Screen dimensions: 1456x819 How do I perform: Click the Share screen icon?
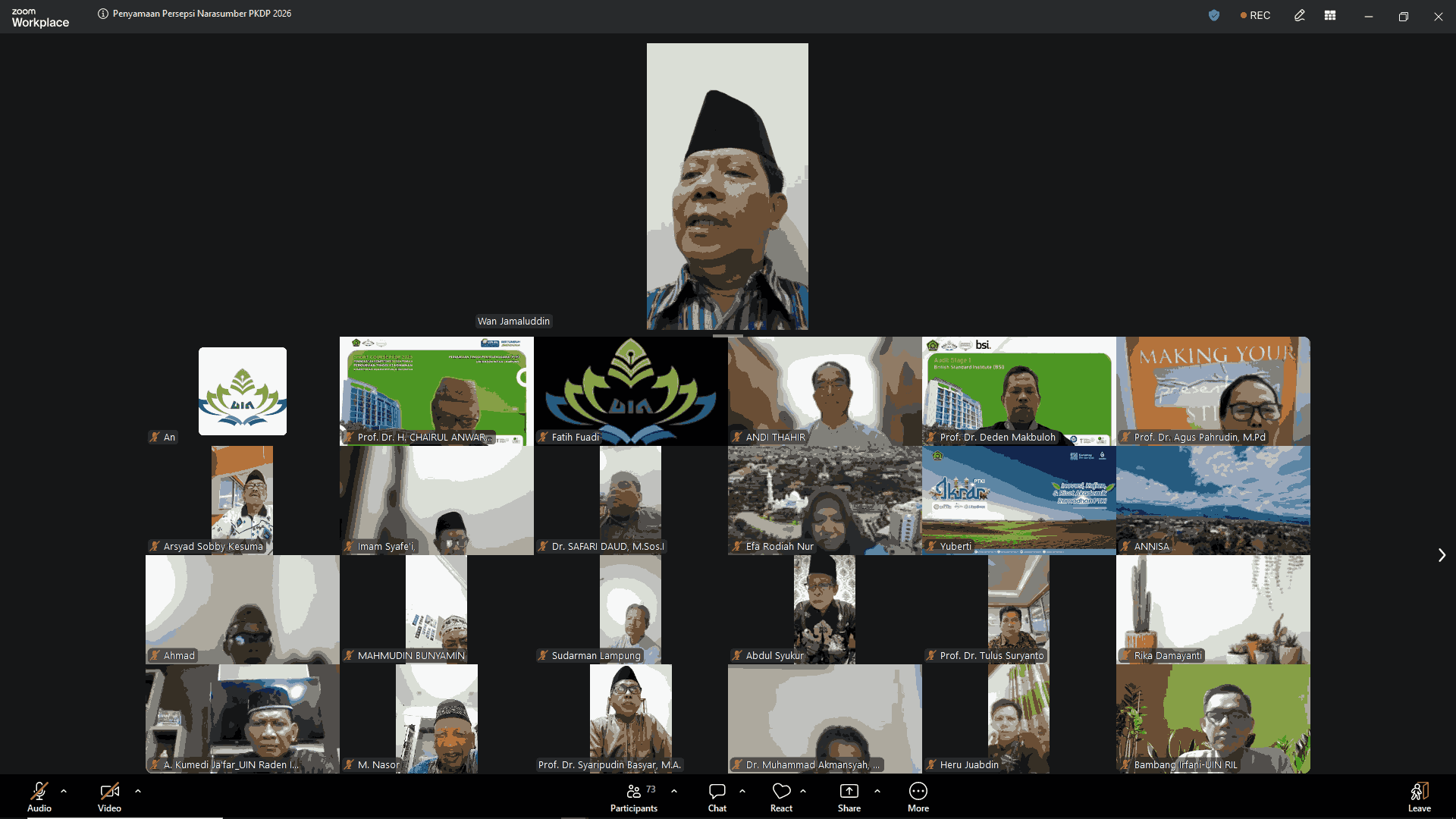tap(849, 792)
